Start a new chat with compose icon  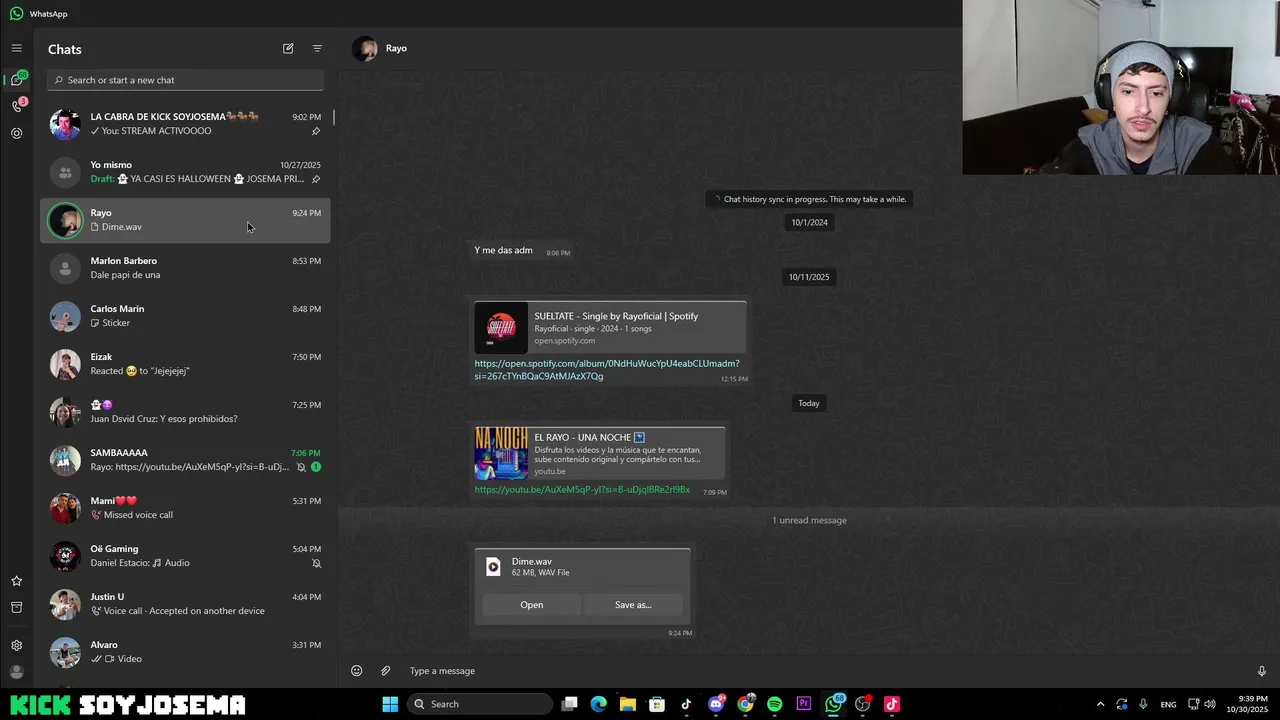tap(288, 48)
